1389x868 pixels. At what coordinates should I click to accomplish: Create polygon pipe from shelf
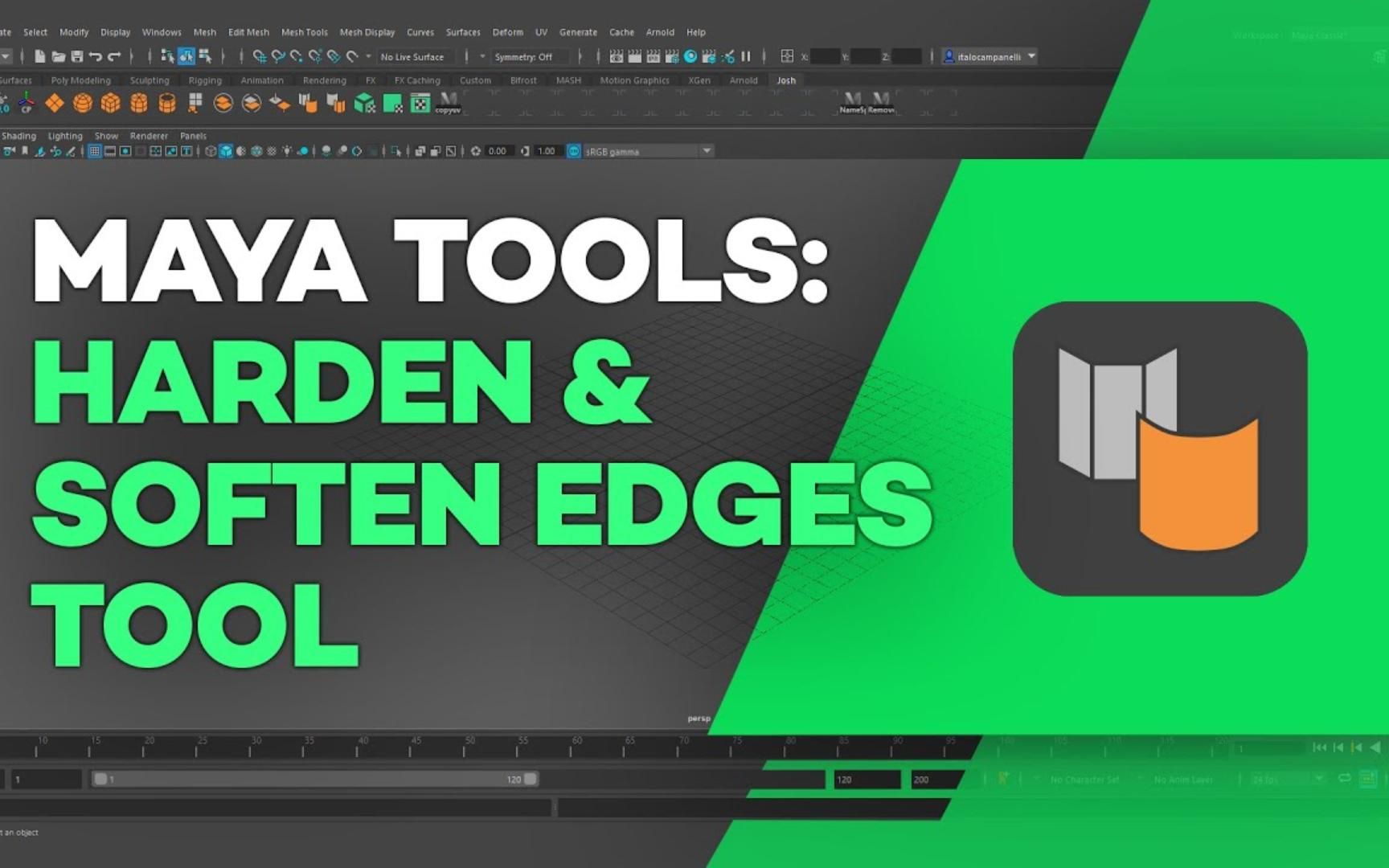(x=166, y=103)
